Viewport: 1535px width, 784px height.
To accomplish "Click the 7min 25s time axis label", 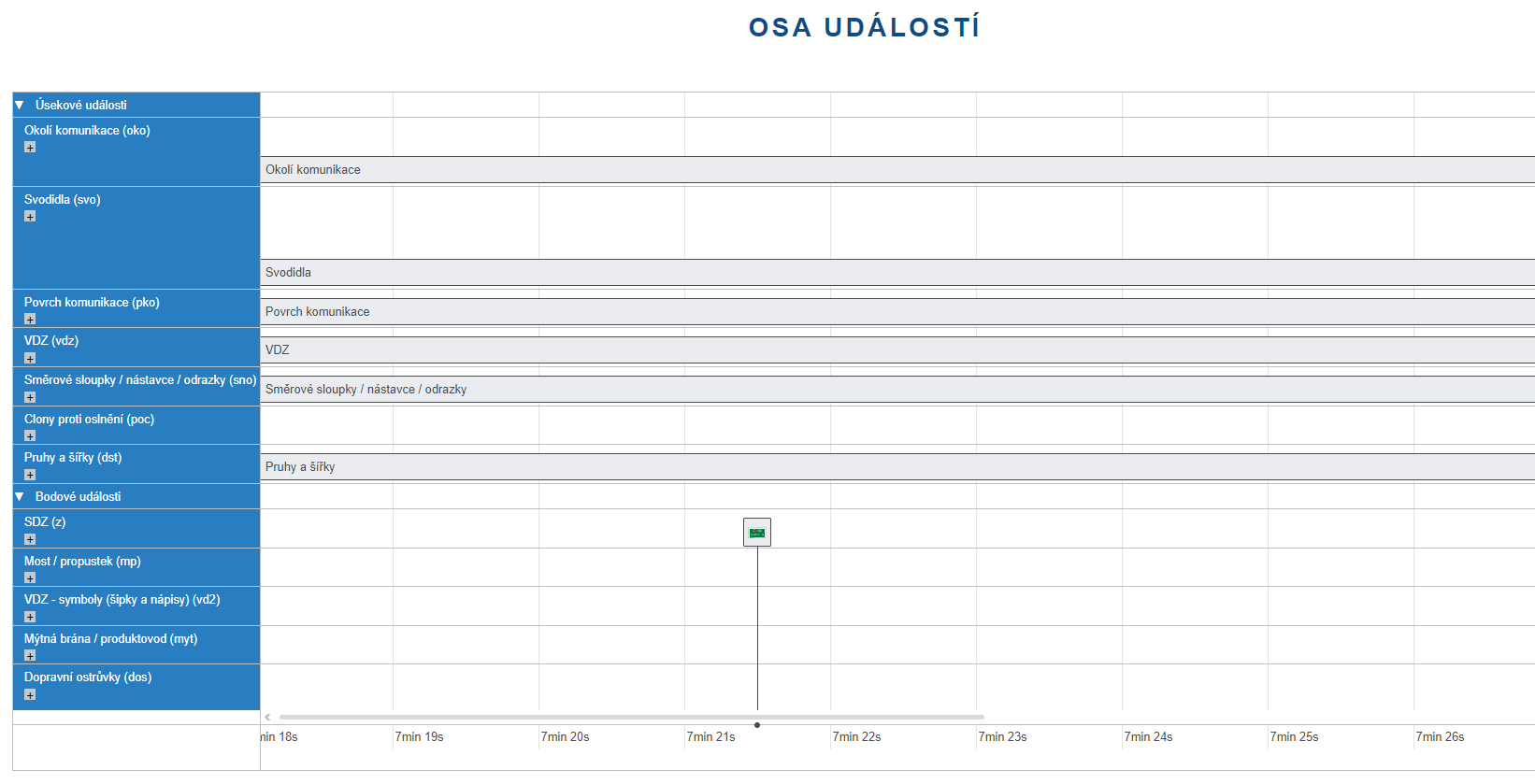I will [x=1294, y=736].
